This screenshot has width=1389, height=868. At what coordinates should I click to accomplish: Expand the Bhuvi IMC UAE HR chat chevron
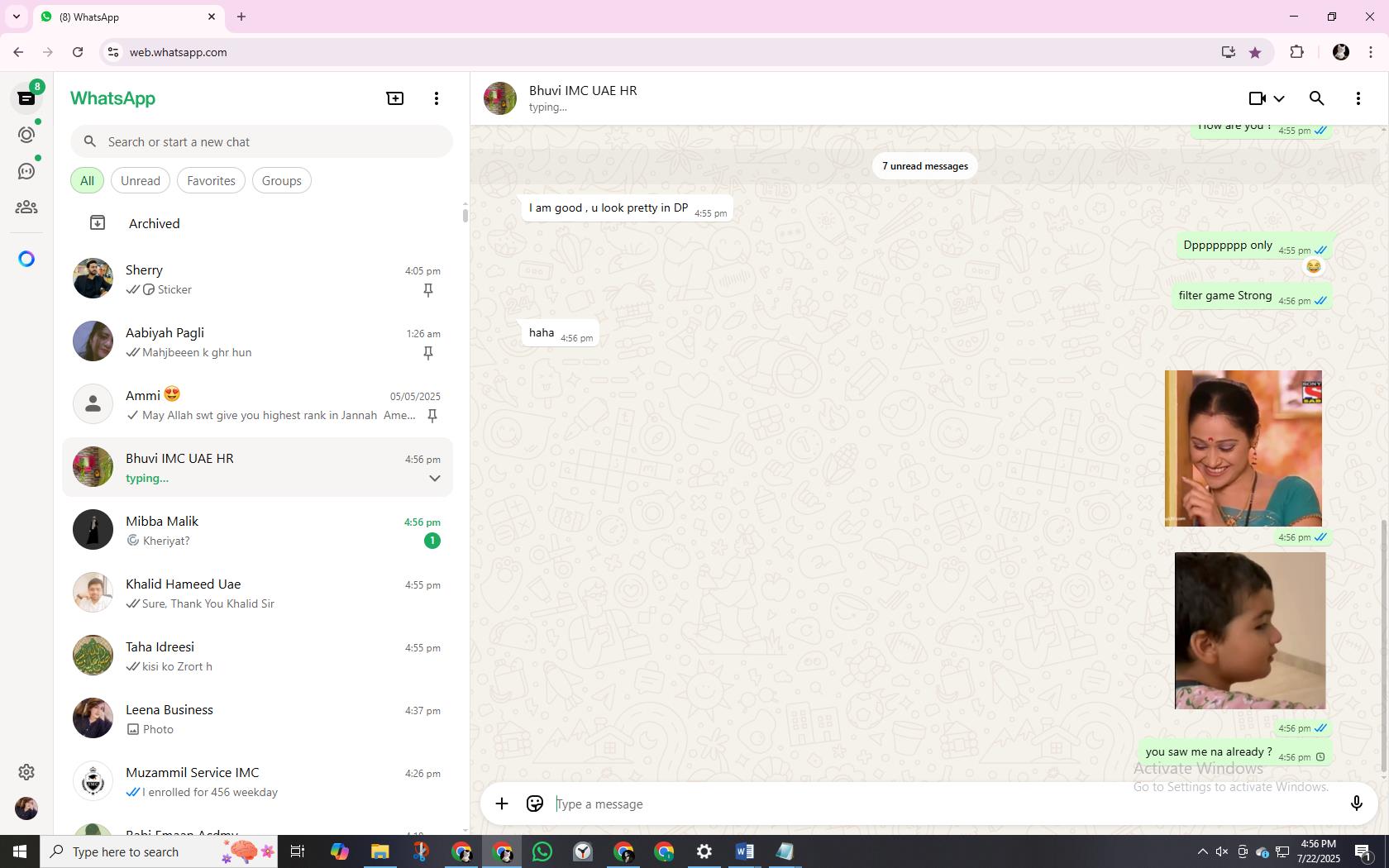coord(434,479)
